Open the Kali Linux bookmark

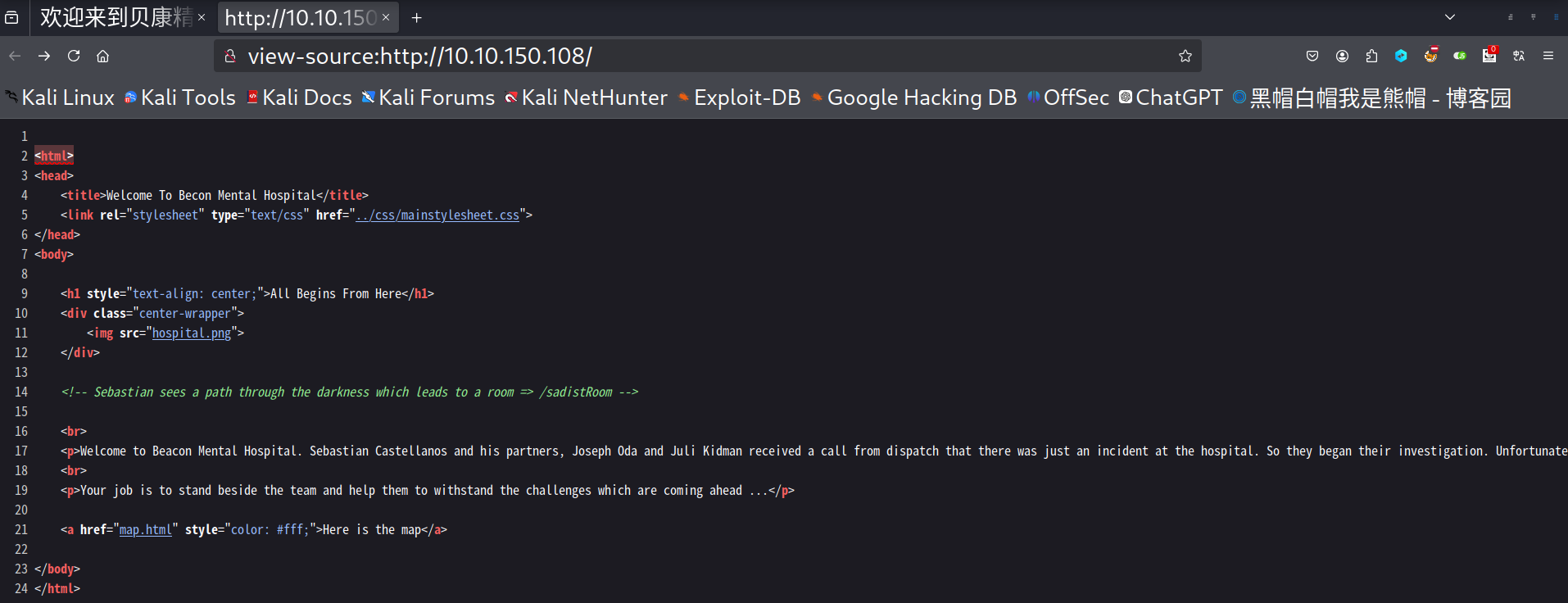click(x=60, y=97)
